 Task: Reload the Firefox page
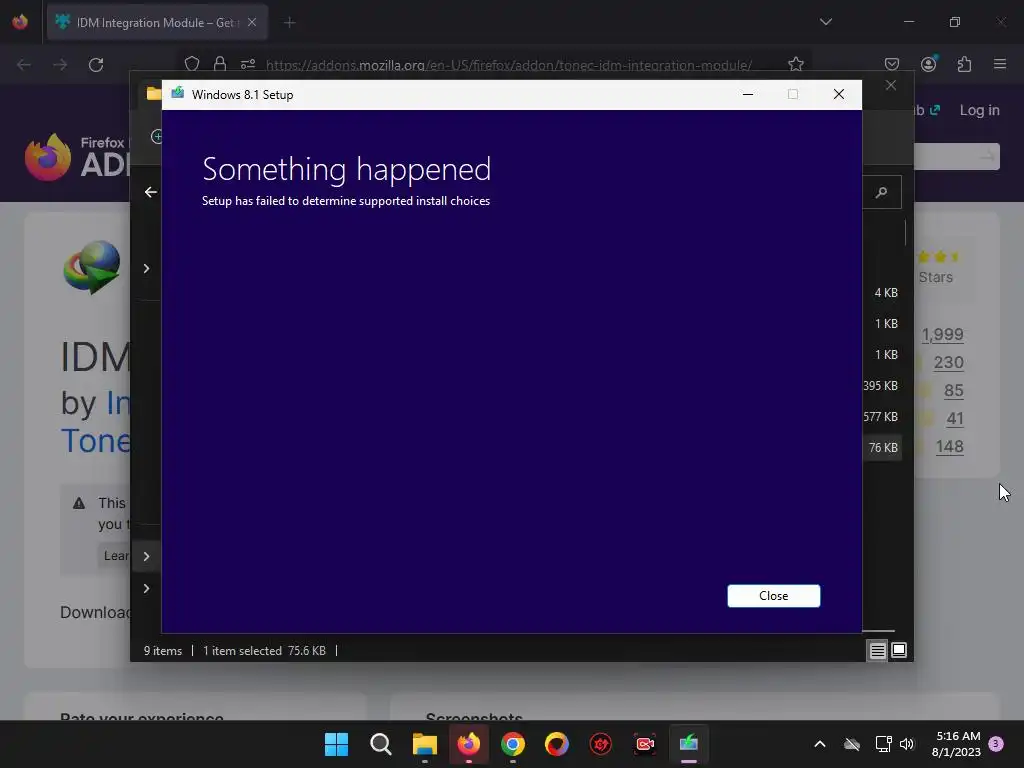point(96,65)
